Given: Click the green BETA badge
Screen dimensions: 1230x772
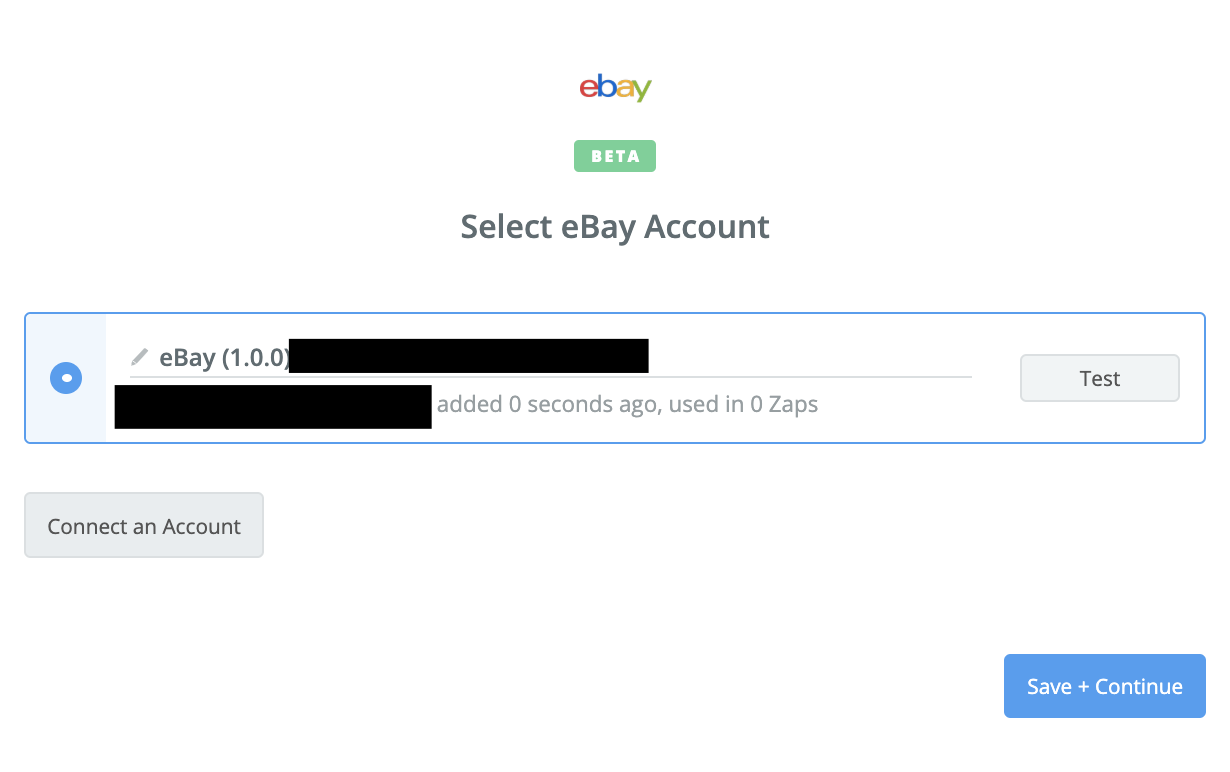Looking at the screenshot, I should coord(615,156).
